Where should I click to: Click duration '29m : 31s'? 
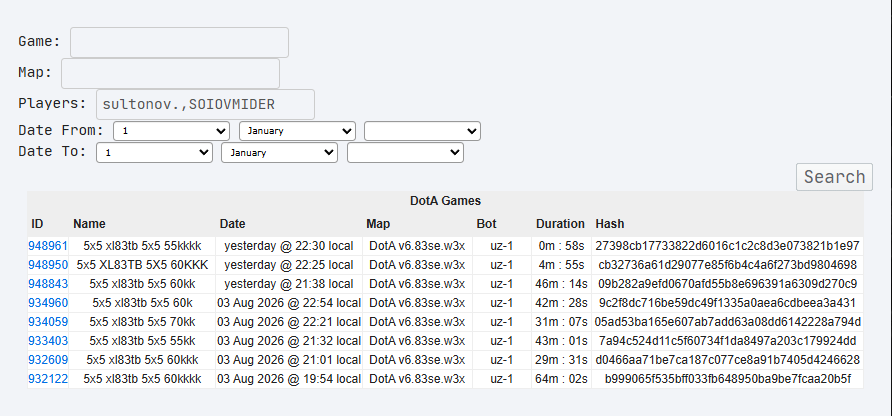pos(561,360)
